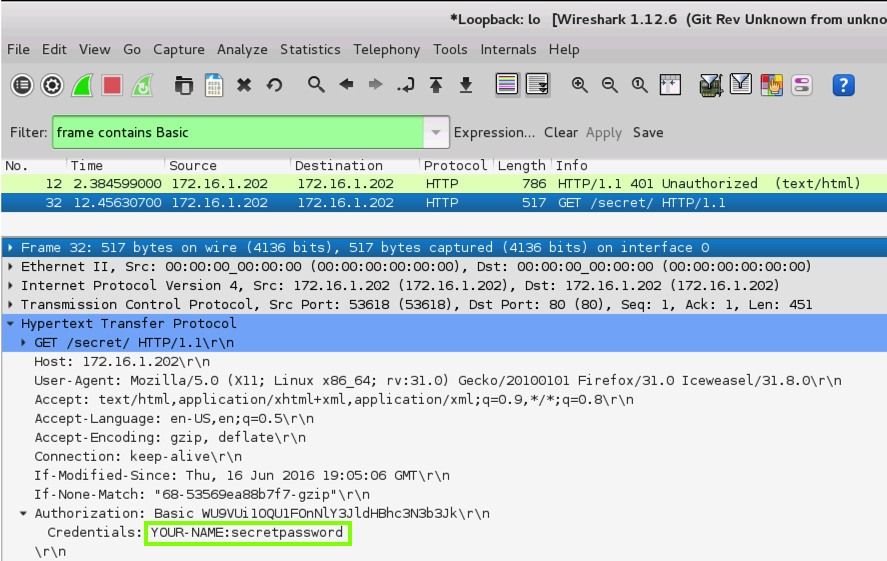Screen dimensions: 887x561
Task: Open the Statistics menu
Action: coord(310,50)
